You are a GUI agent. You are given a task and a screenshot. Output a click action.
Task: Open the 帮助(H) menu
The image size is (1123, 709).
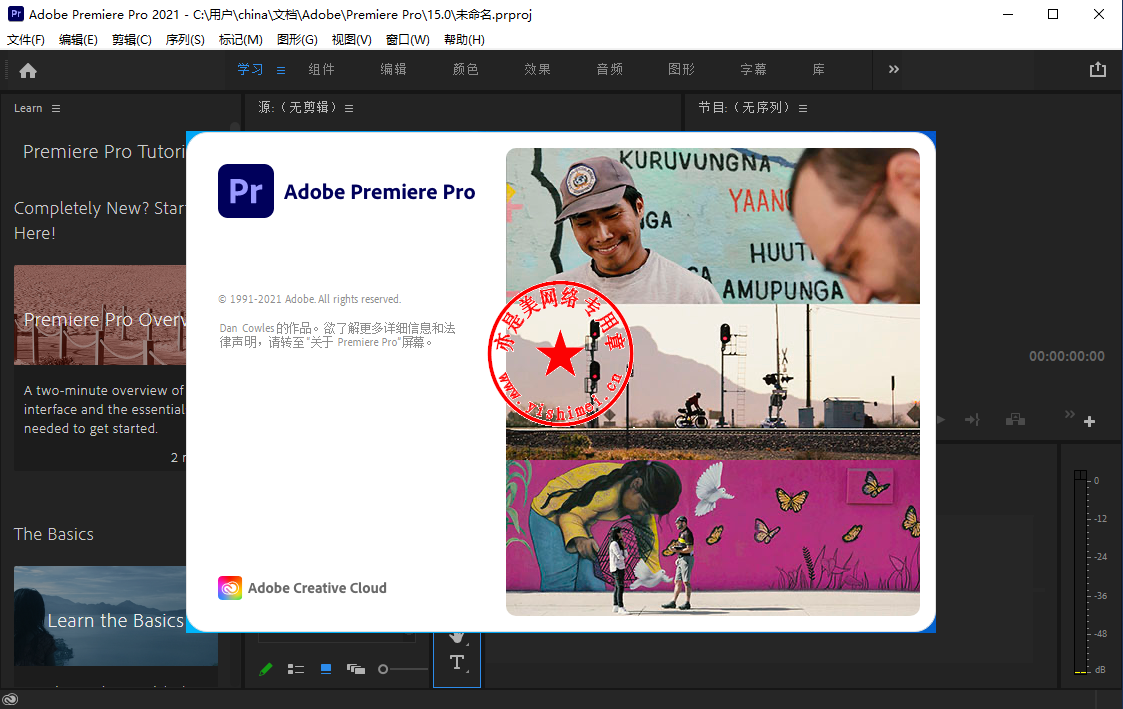pos(464,39)
